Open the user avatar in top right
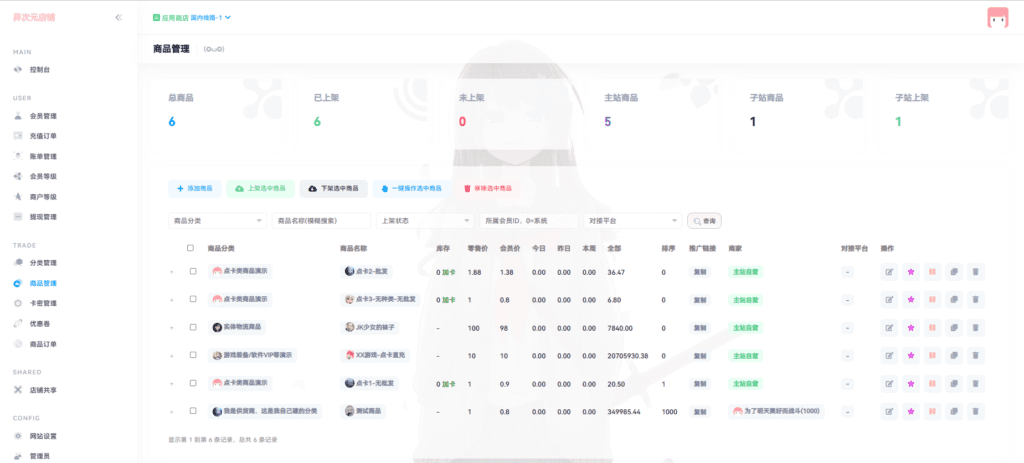Viewport: 1024px width, 463px height. point(997,18)
